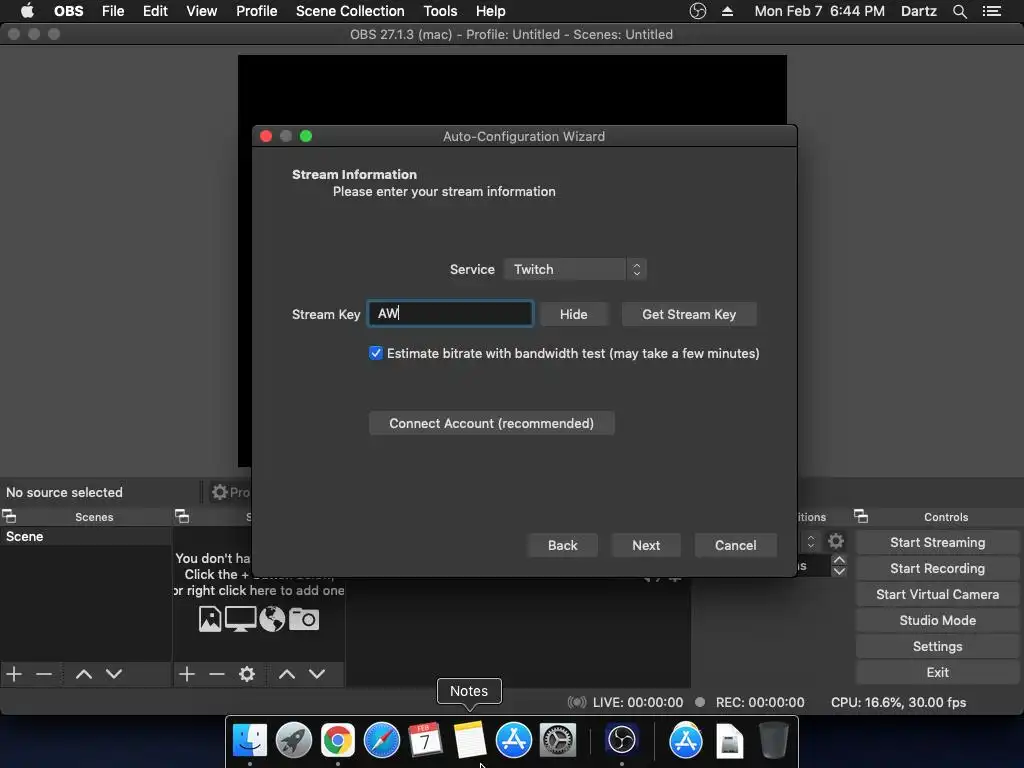Open System Preferences from the Dock
Viewport: 1024px width, 768px height.
click(558, 740)
